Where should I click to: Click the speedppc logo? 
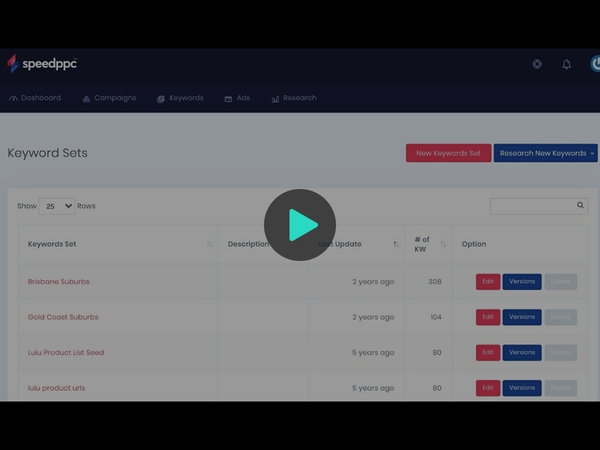pos(42,64)
